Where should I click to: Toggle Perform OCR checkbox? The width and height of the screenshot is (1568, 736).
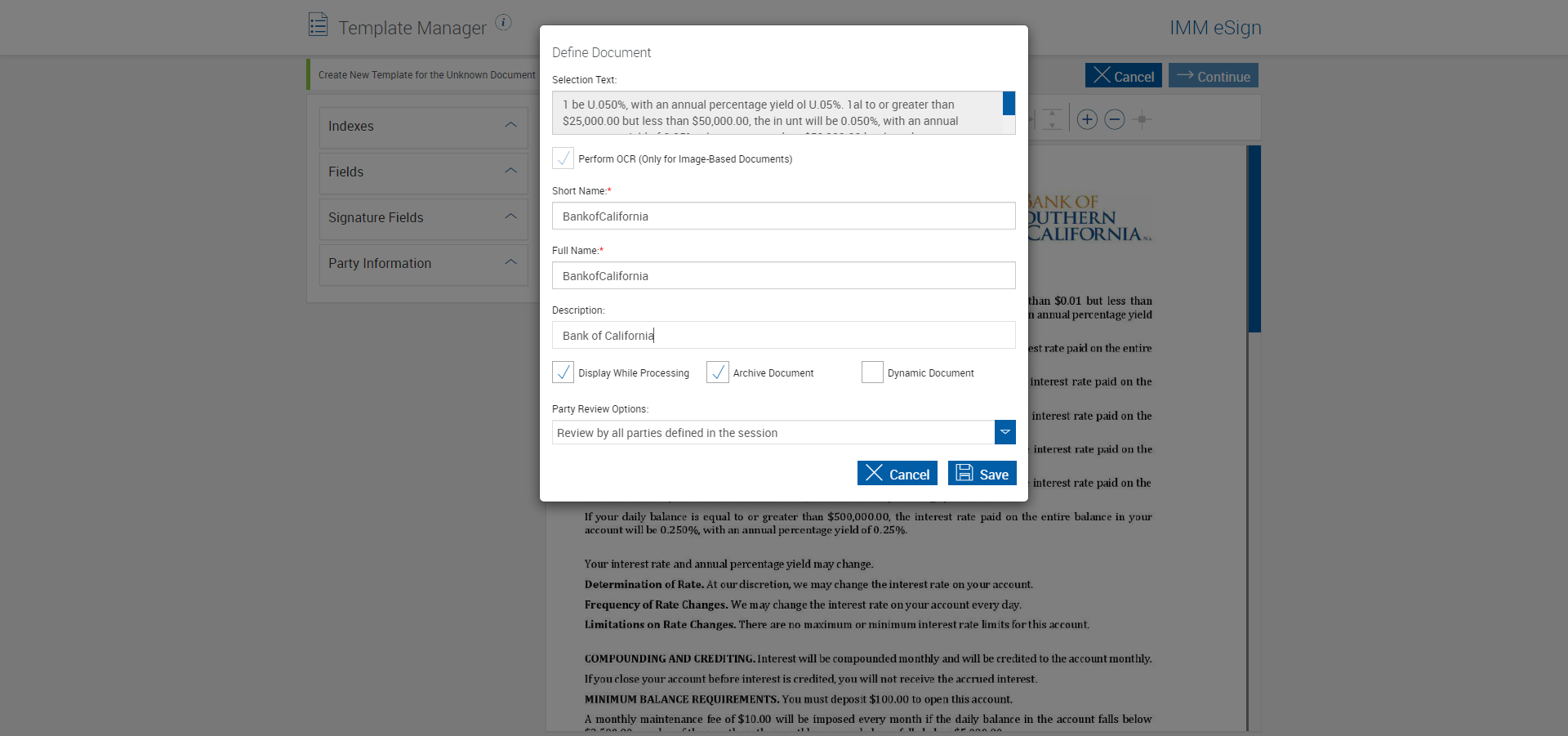point(563,158)
